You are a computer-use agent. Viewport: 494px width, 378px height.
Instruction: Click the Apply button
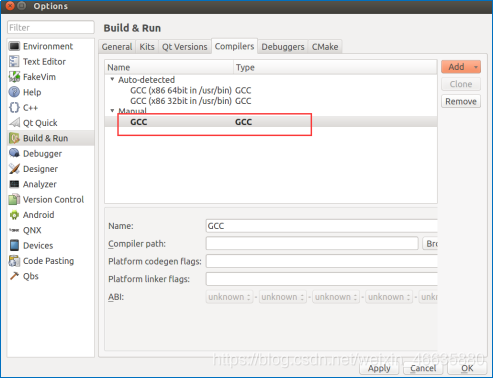pos(379,368)
